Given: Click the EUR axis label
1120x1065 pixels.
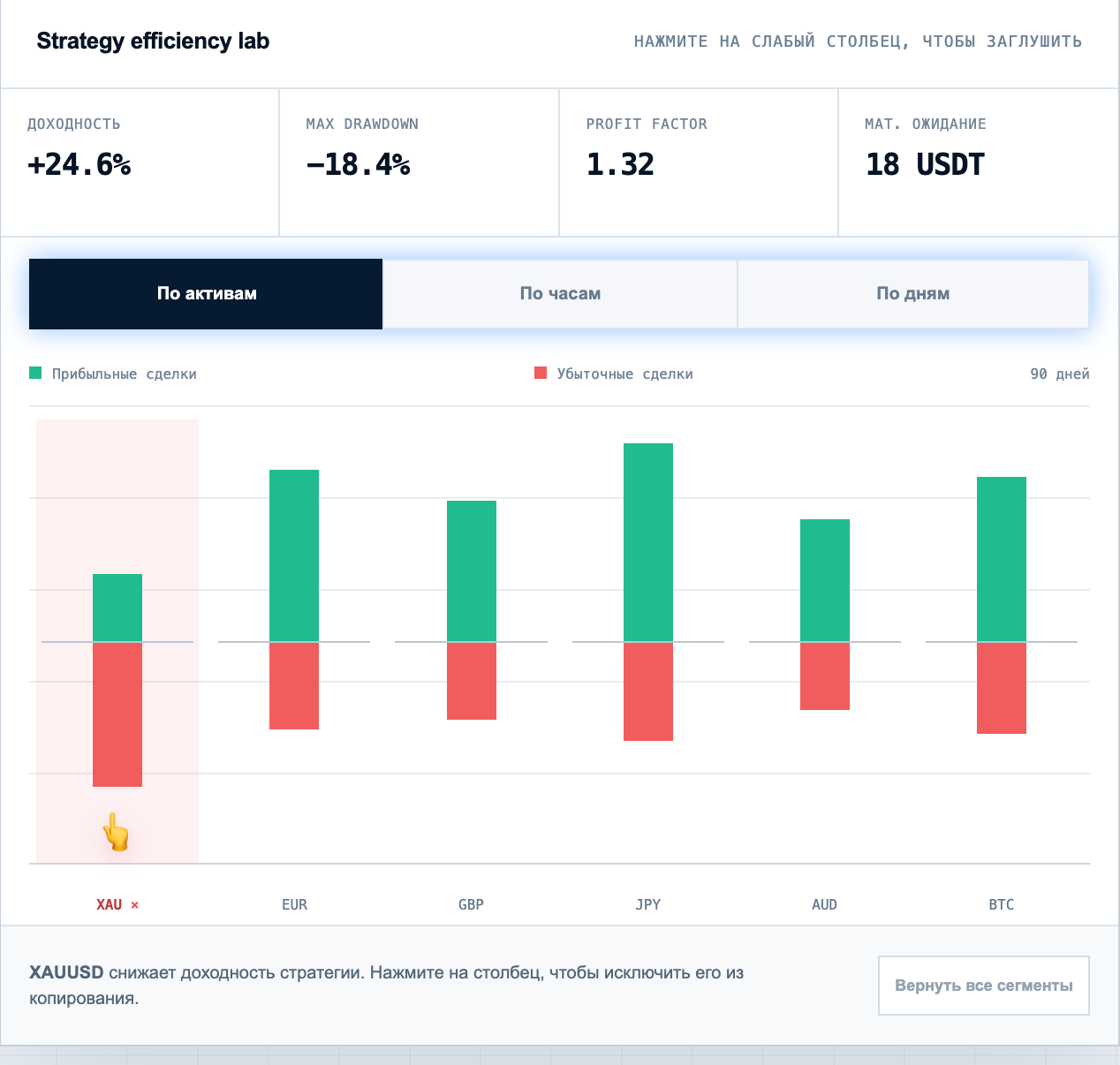Looking at the screenshot, I should pos(294,904).
